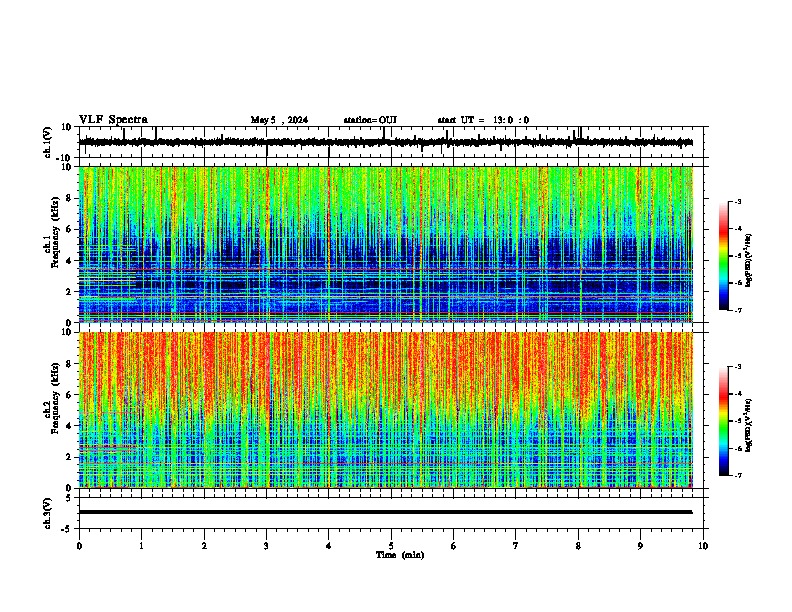792x612 pixels.
Task: Click the ch.1 frequency axis tick label '6'
Action: pos(70,229)
